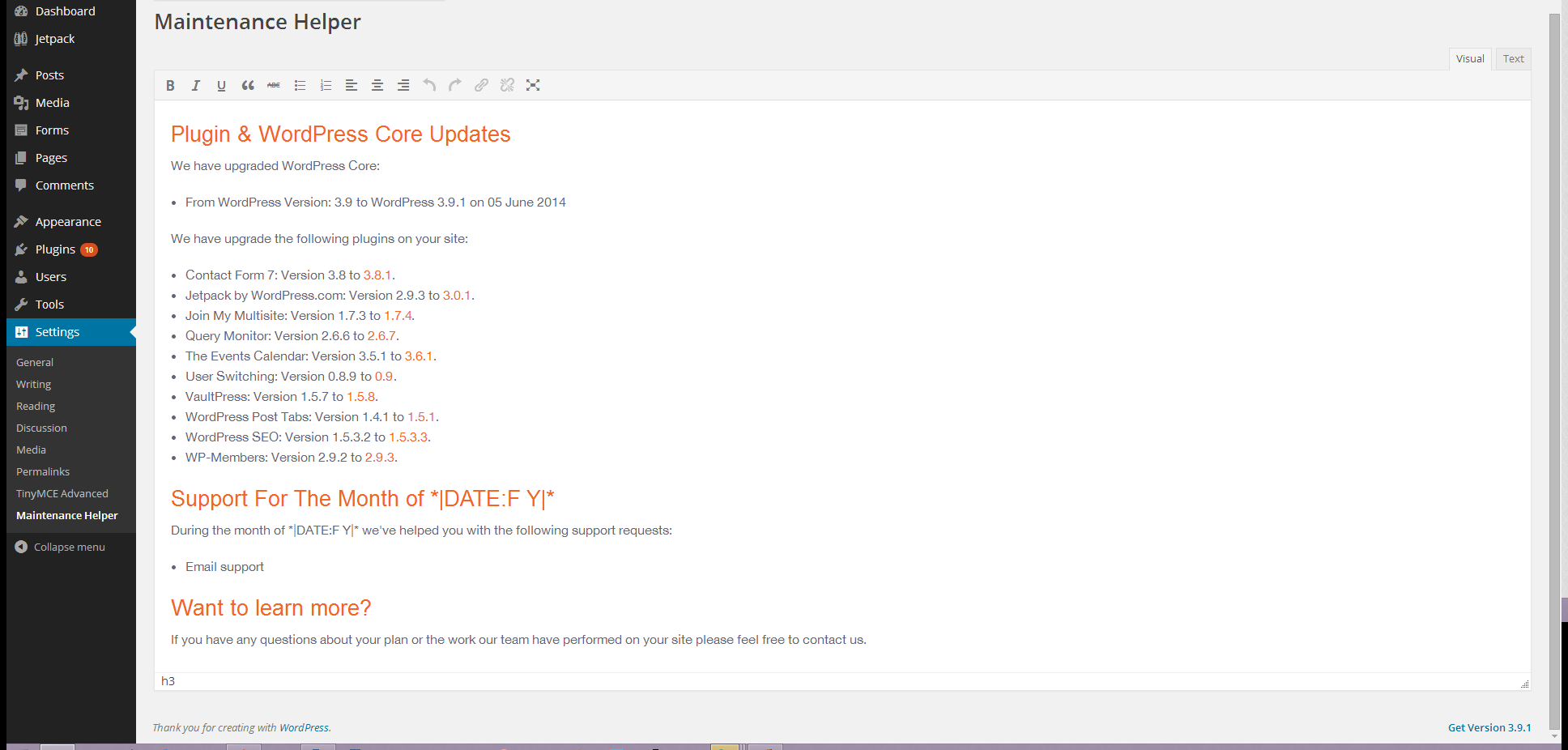Open General settings

[x=35, y=363]
